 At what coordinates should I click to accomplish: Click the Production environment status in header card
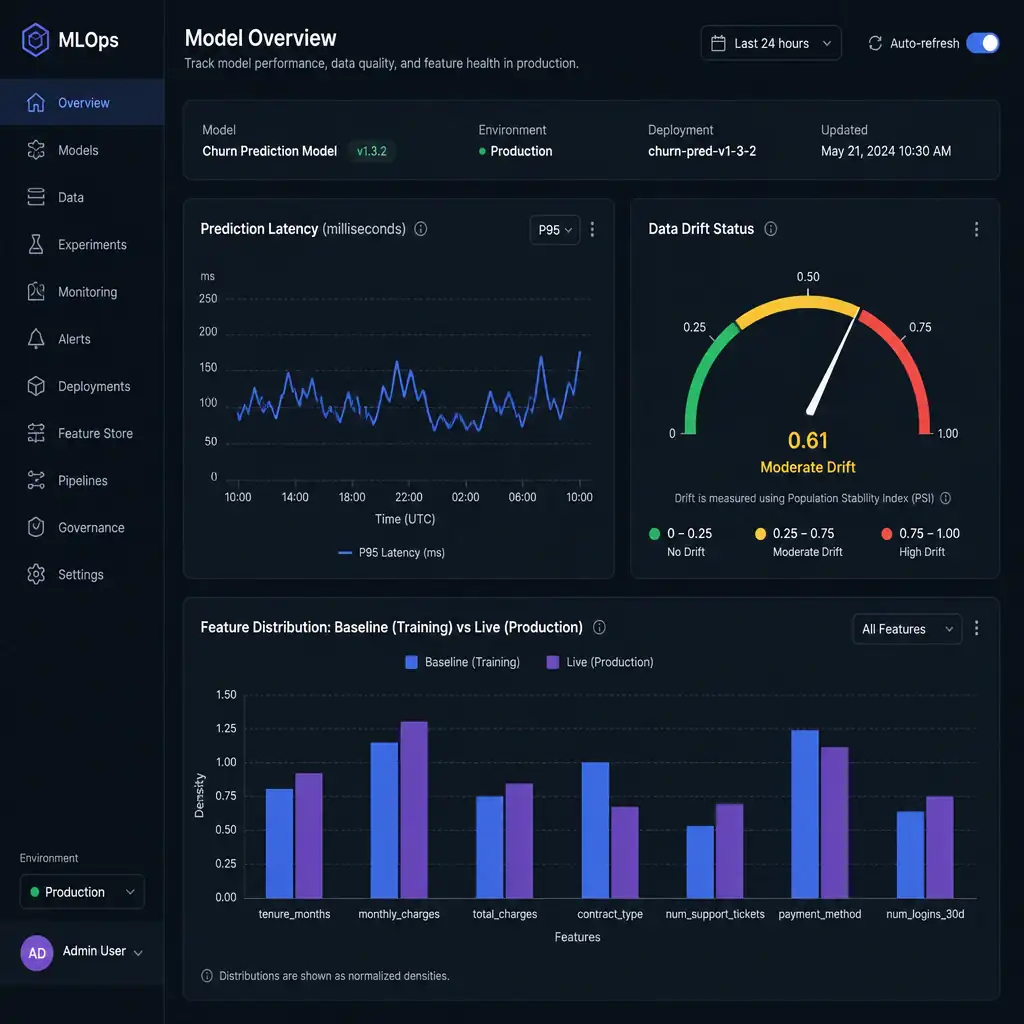click(515, 151)
